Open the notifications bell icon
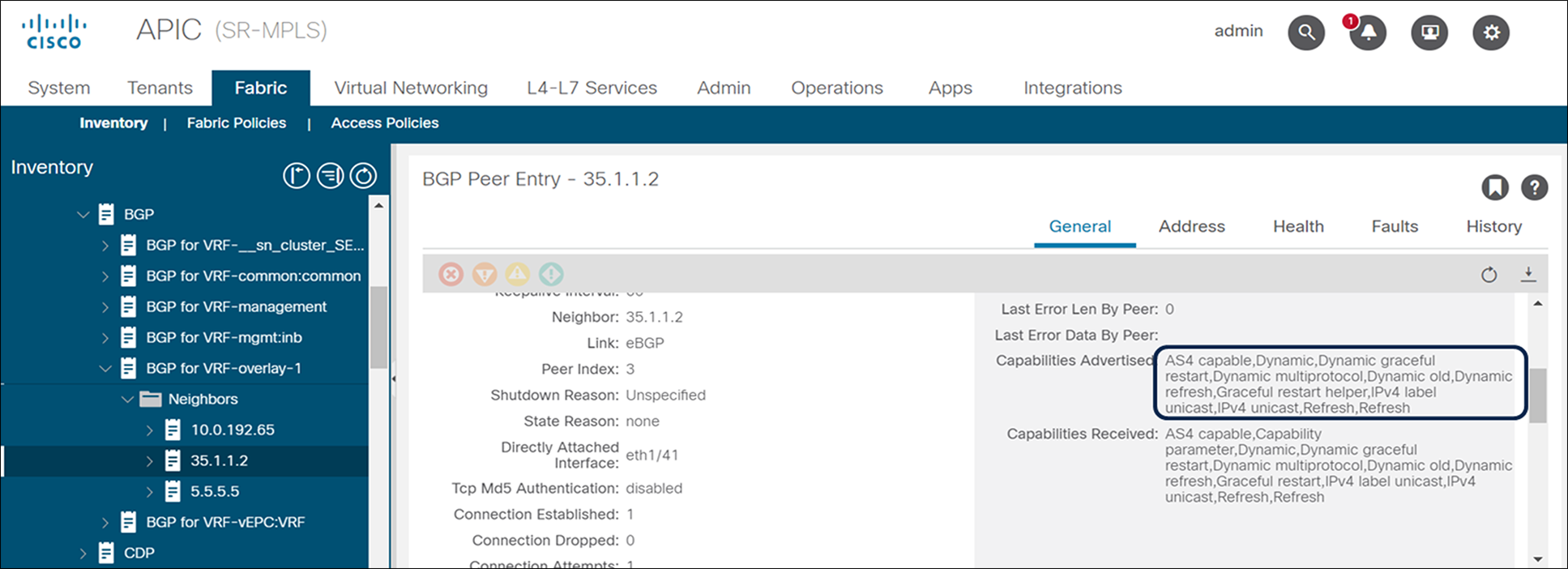1568x569 pixels. [1368, 32]
